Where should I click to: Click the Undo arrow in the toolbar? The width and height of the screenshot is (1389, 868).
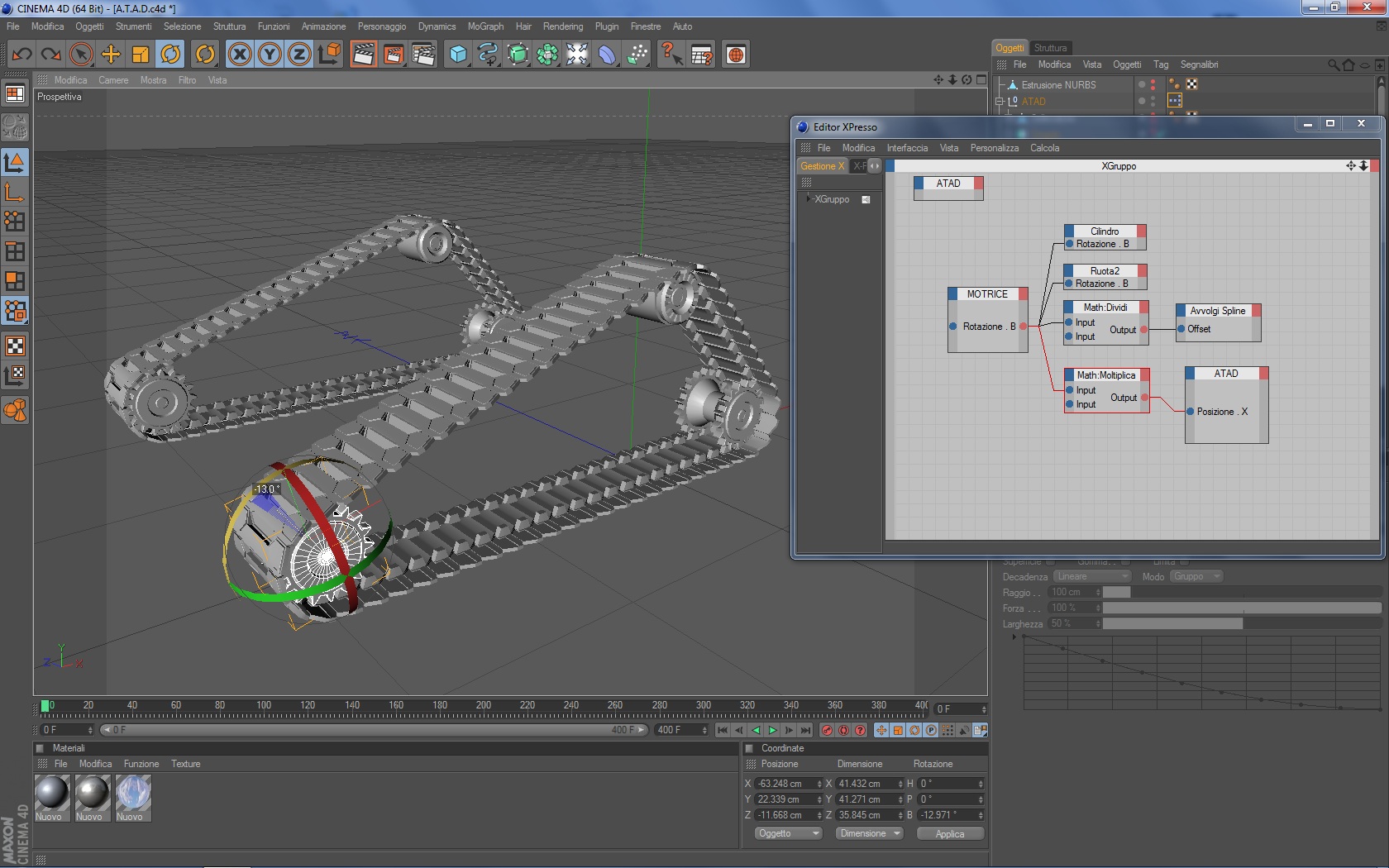(21, 55)
